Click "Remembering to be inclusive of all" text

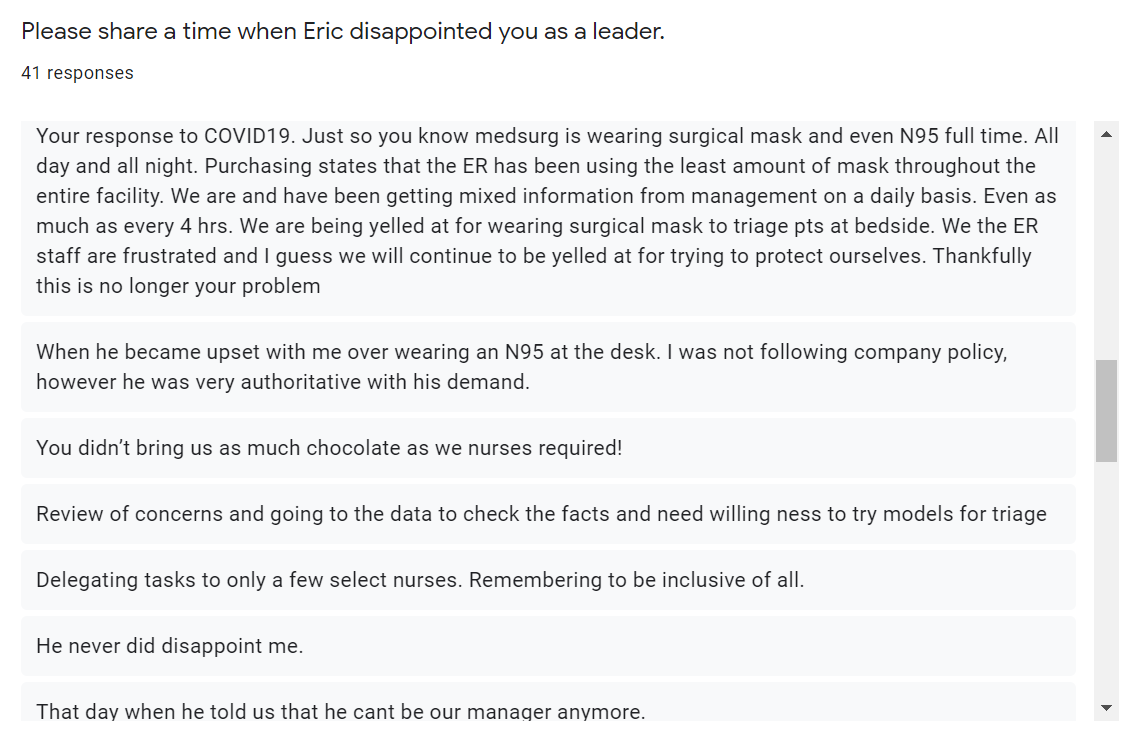click(636, 580)
